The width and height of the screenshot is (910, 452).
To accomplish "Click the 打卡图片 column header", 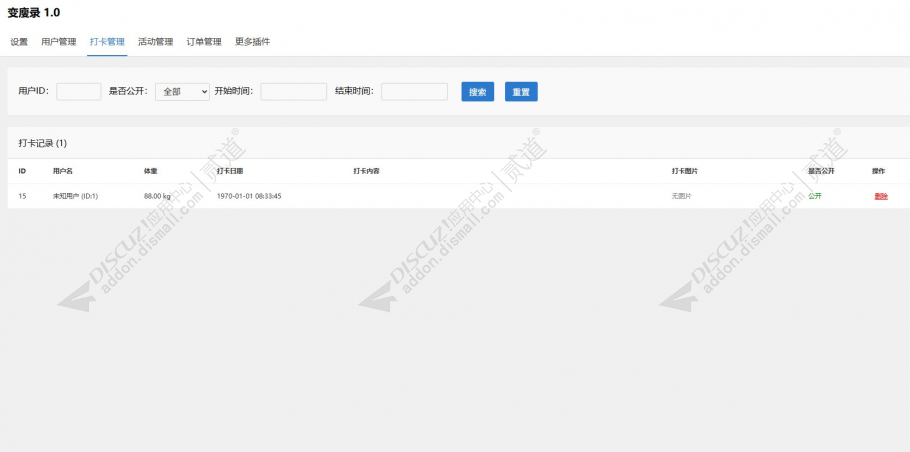I will (685, 171).
